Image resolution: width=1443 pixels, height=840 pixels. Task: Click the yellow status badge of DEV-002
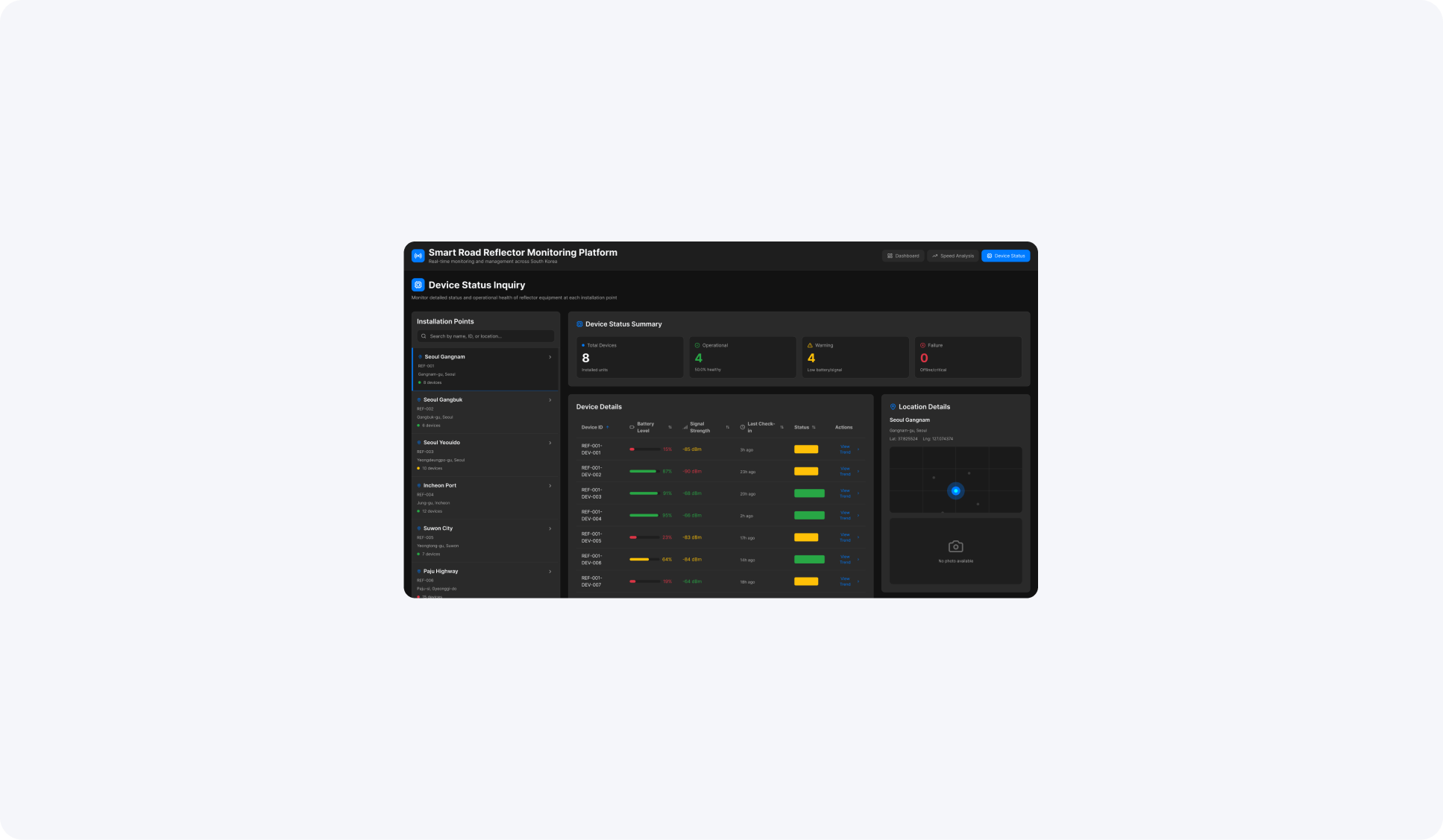[x=805, y=471]
